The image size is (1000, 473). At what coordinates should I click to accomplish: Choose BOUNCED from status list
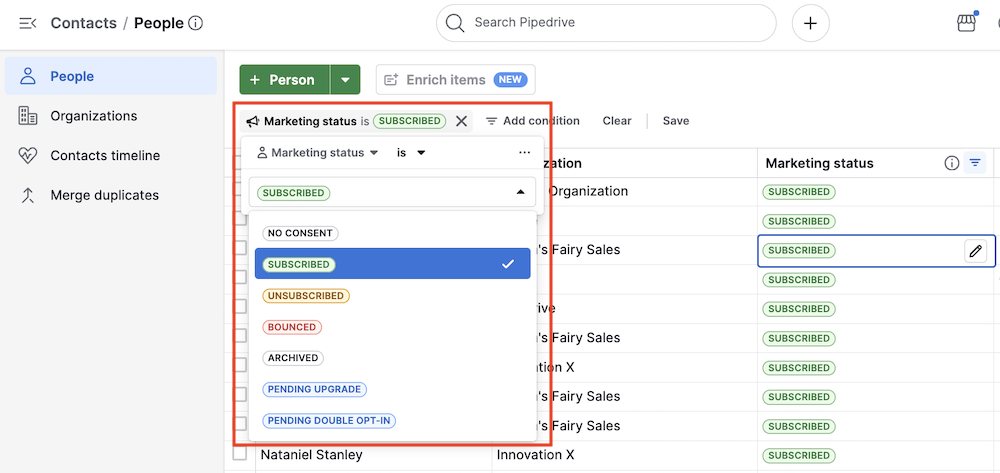[x=292, y=327]
